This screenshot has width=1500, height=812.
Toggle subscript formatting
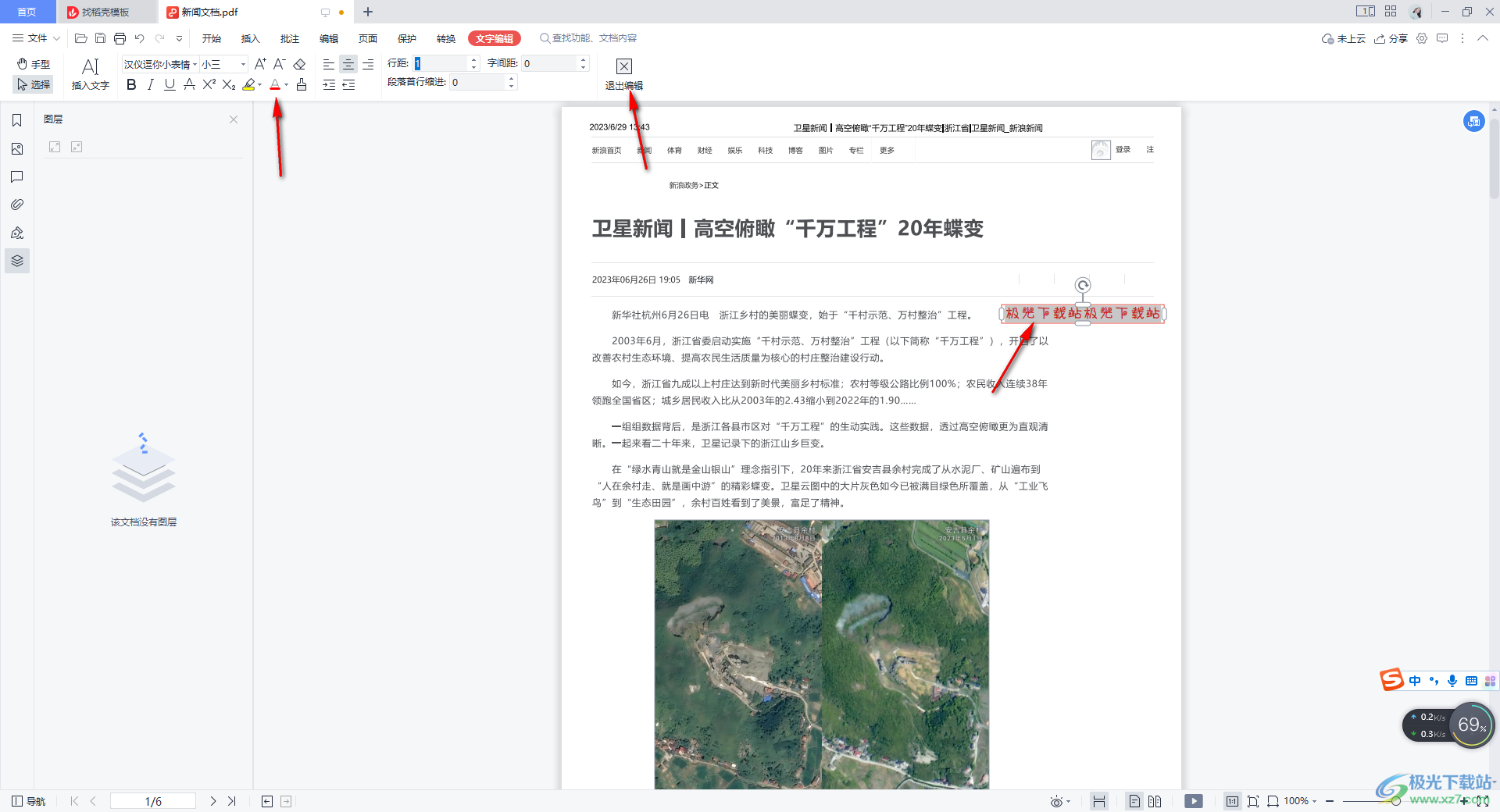(228, 84)
